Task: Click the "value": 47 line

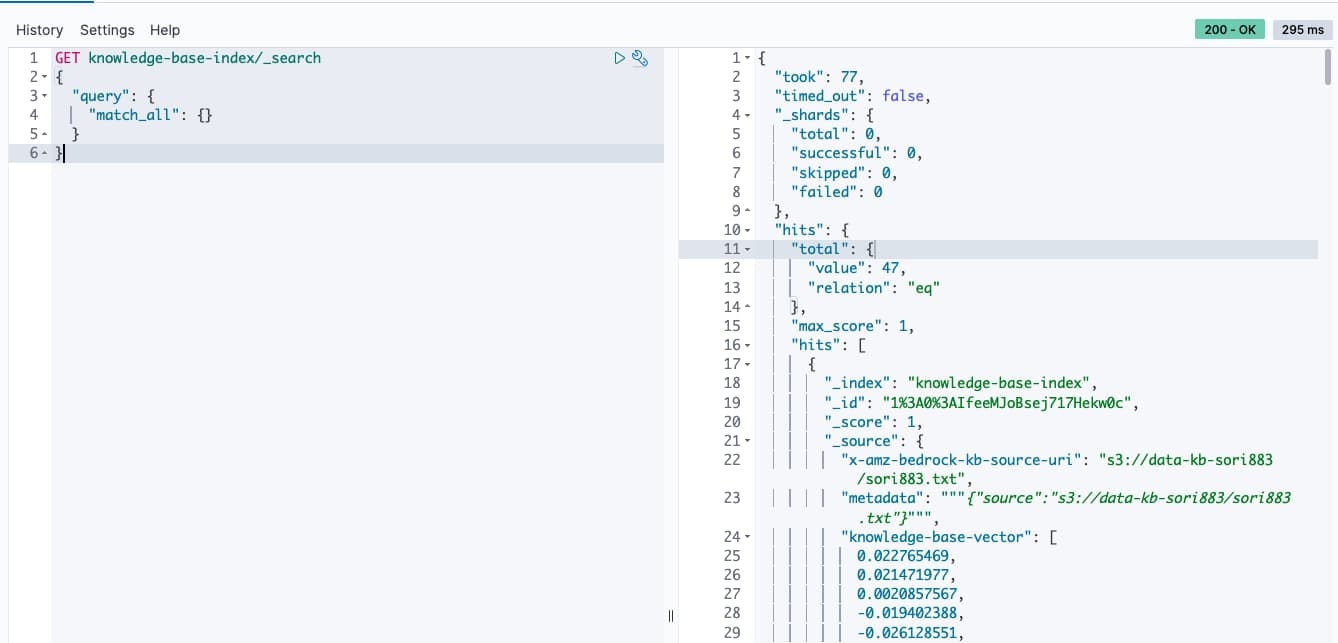Action: click(x=855, y=268)
